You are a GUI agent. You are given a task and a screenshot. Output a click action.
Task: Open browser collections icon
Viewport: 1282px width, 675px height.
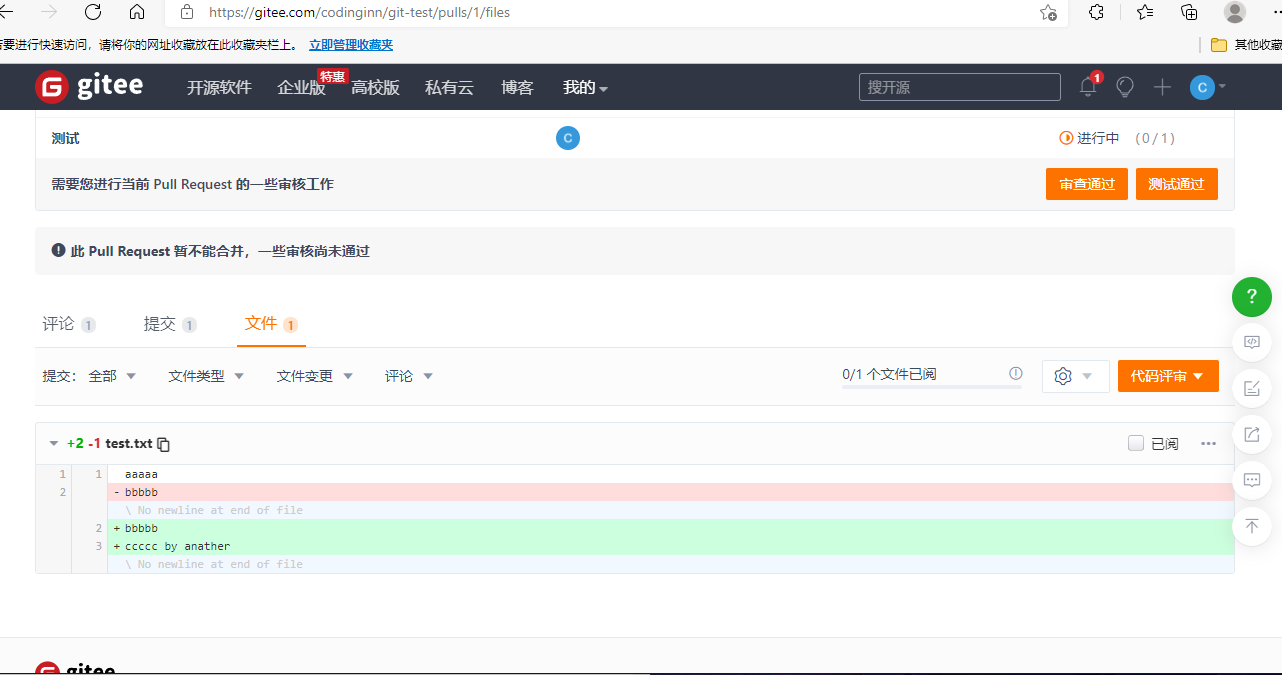1189,12
